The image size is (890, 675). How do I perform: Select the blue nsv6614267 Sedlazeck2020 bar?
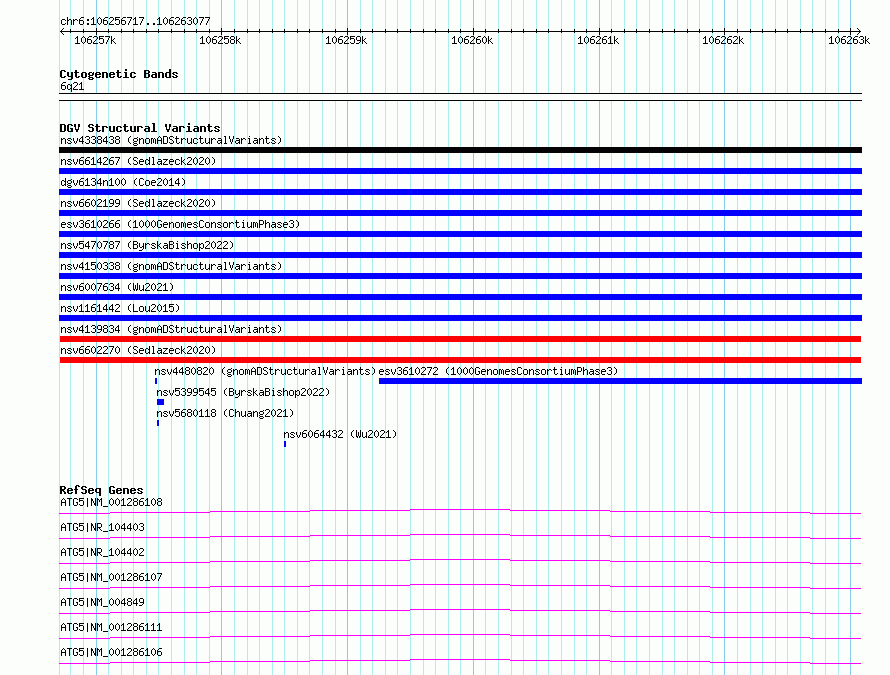click(460, 171)
